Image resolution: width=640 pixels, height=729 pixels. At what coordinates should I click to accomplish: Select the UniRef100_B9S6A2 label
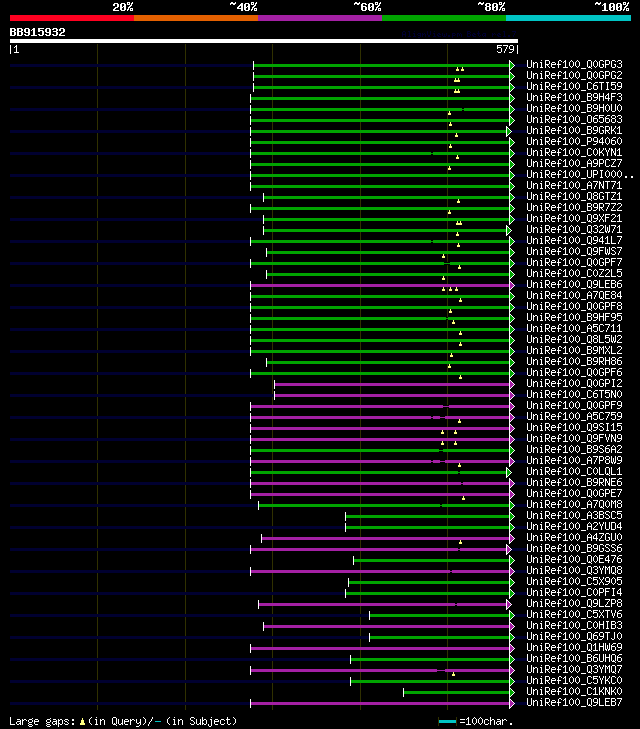pos(574,450)
